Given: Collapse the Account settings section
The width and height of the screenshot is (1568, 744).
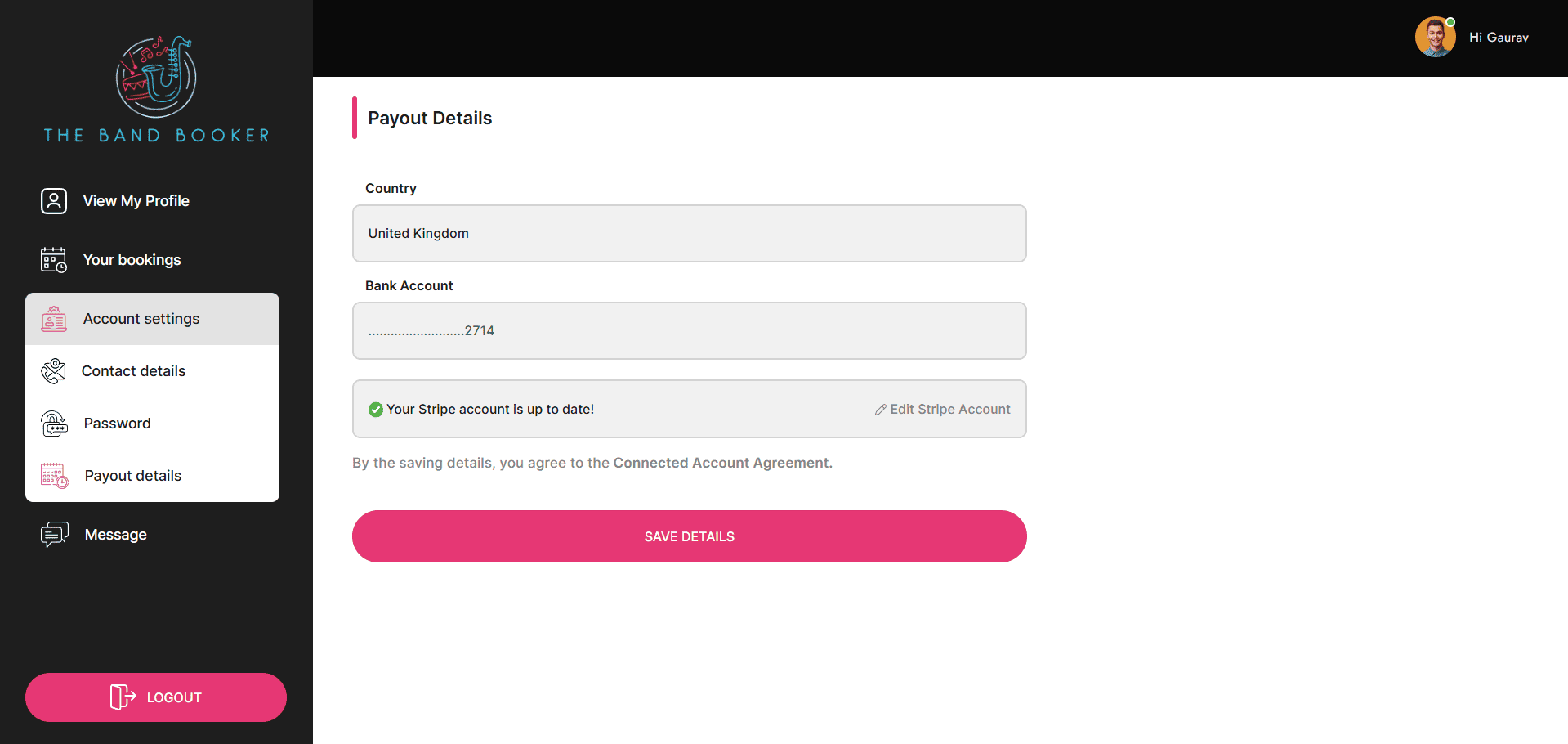Looking at the screenshot, I should (x=152, y=319).
